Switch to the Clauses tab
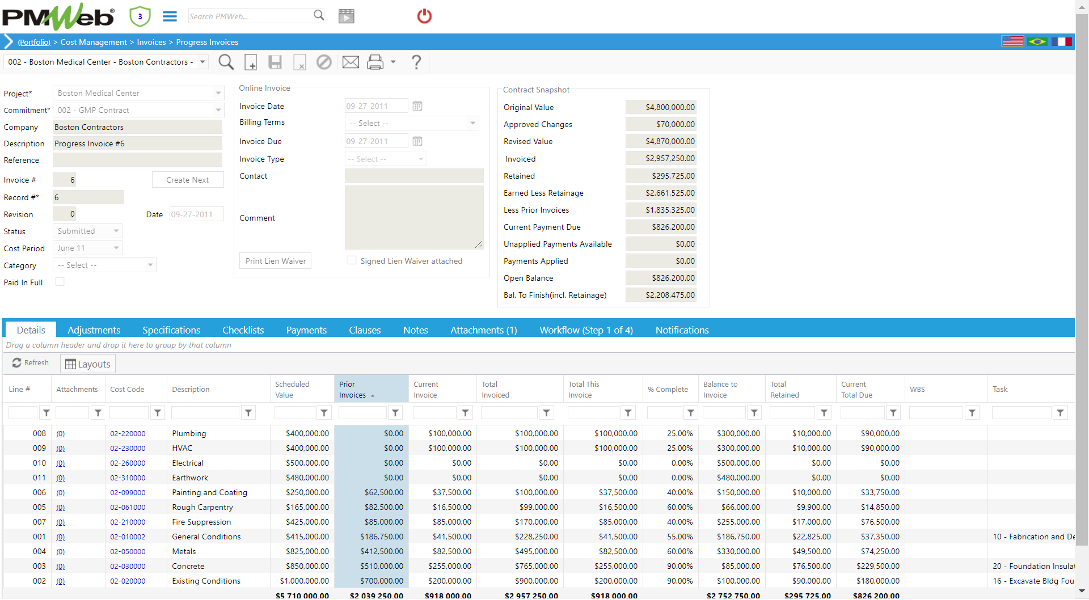The width and height of the screenshot is (1089, 600). tap(365, 330)
